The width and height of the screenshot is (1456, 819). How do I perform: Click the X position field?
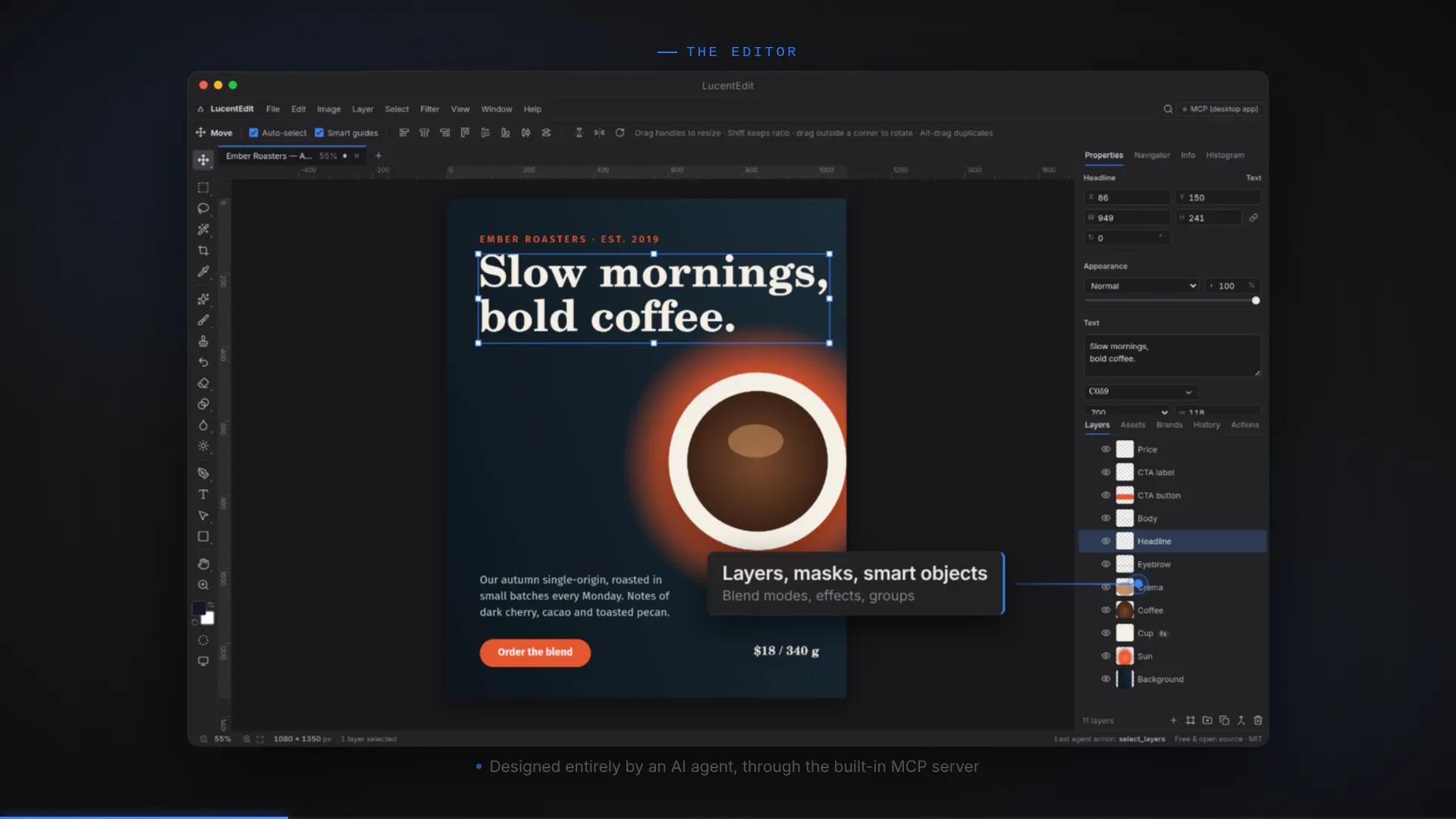1128,198
